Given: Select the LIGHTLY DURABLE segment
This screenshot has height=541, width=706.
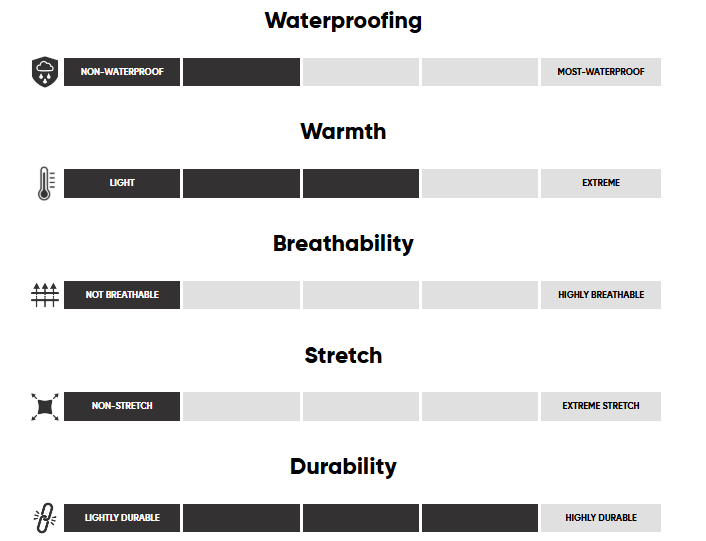Looking at the screenshot, I should (x=122, y=518).
